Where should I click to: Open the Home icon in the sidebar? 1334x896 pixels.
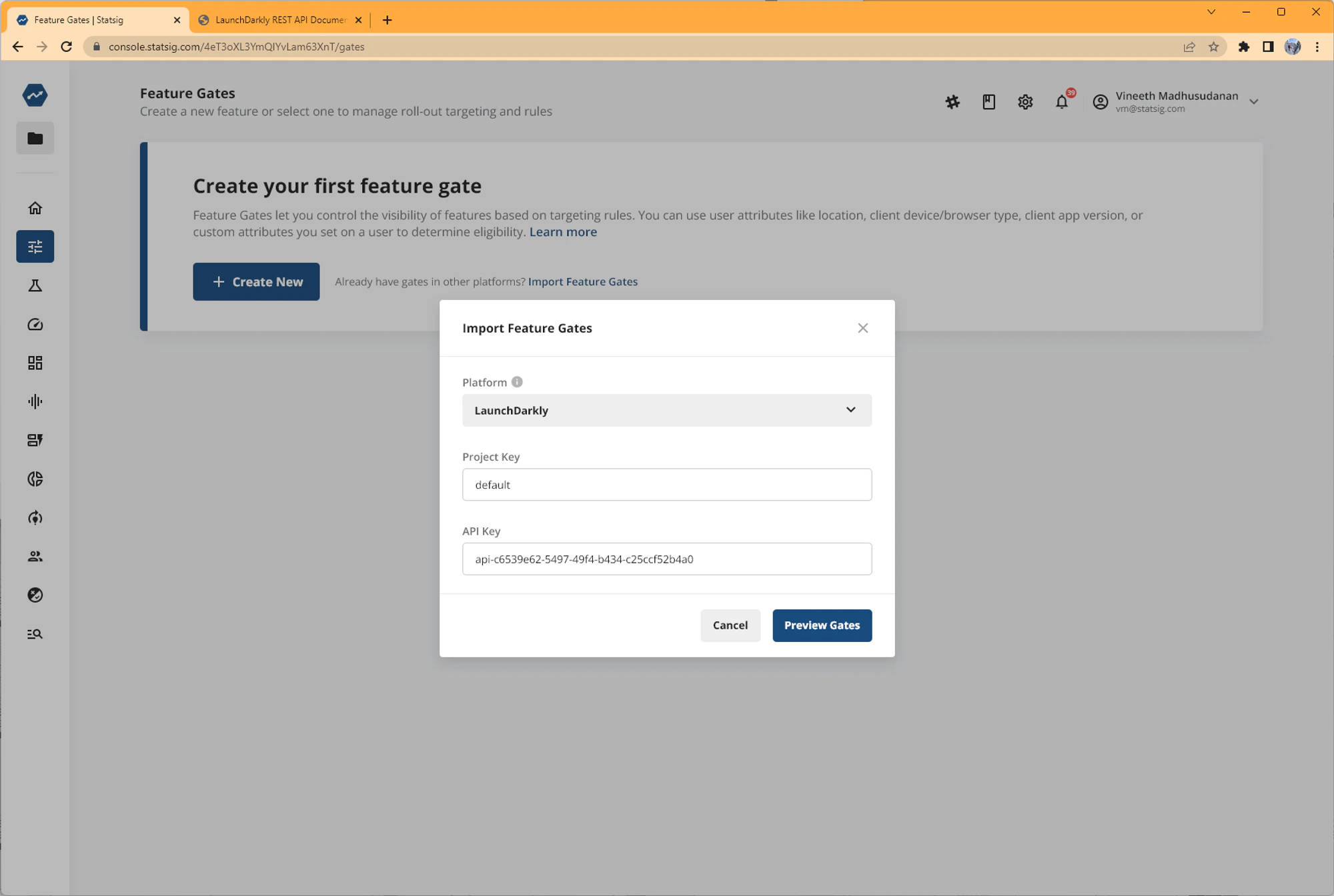point(35,207)
